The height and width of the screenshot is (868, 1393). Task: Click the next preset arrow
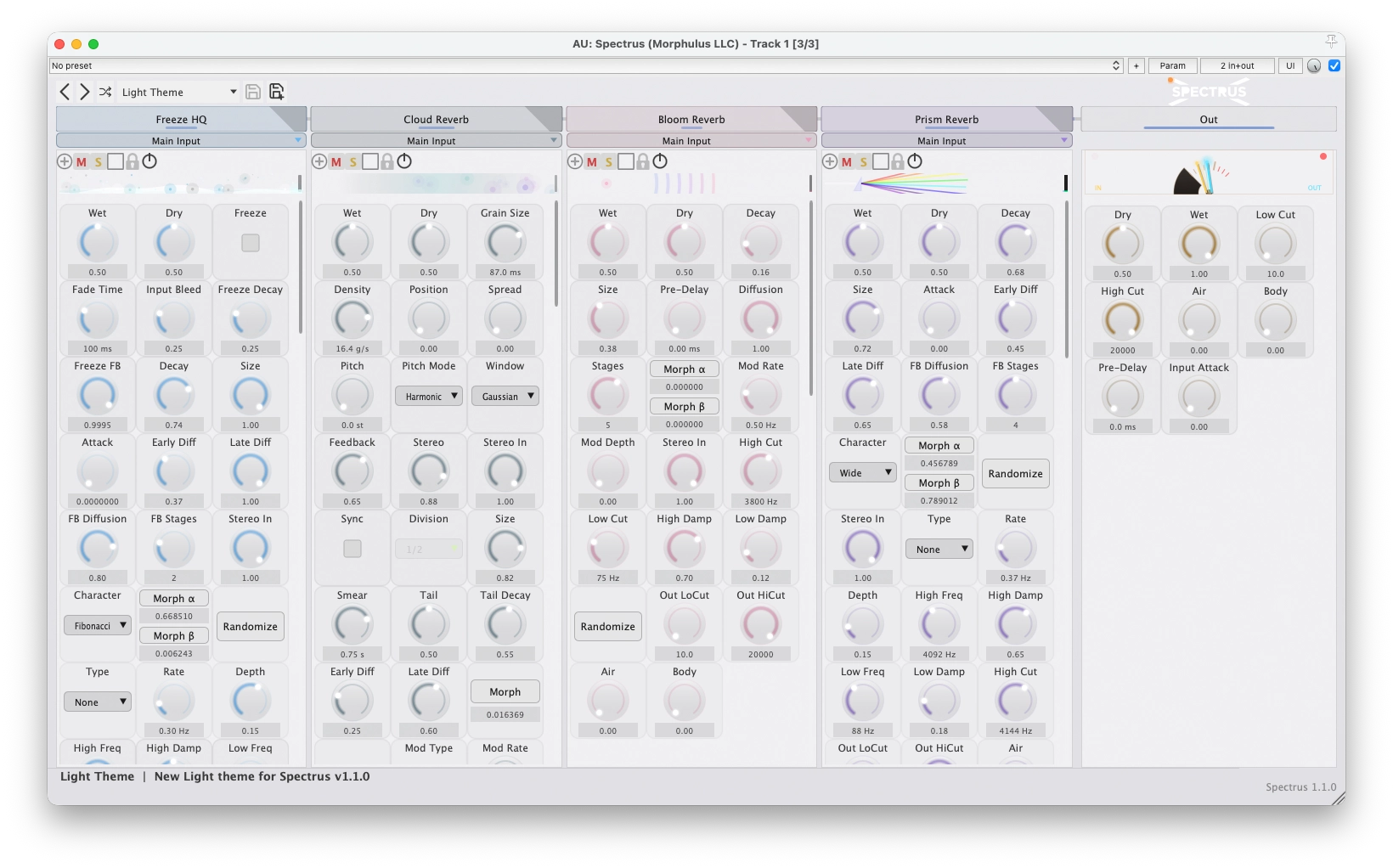tap(84, 92)
